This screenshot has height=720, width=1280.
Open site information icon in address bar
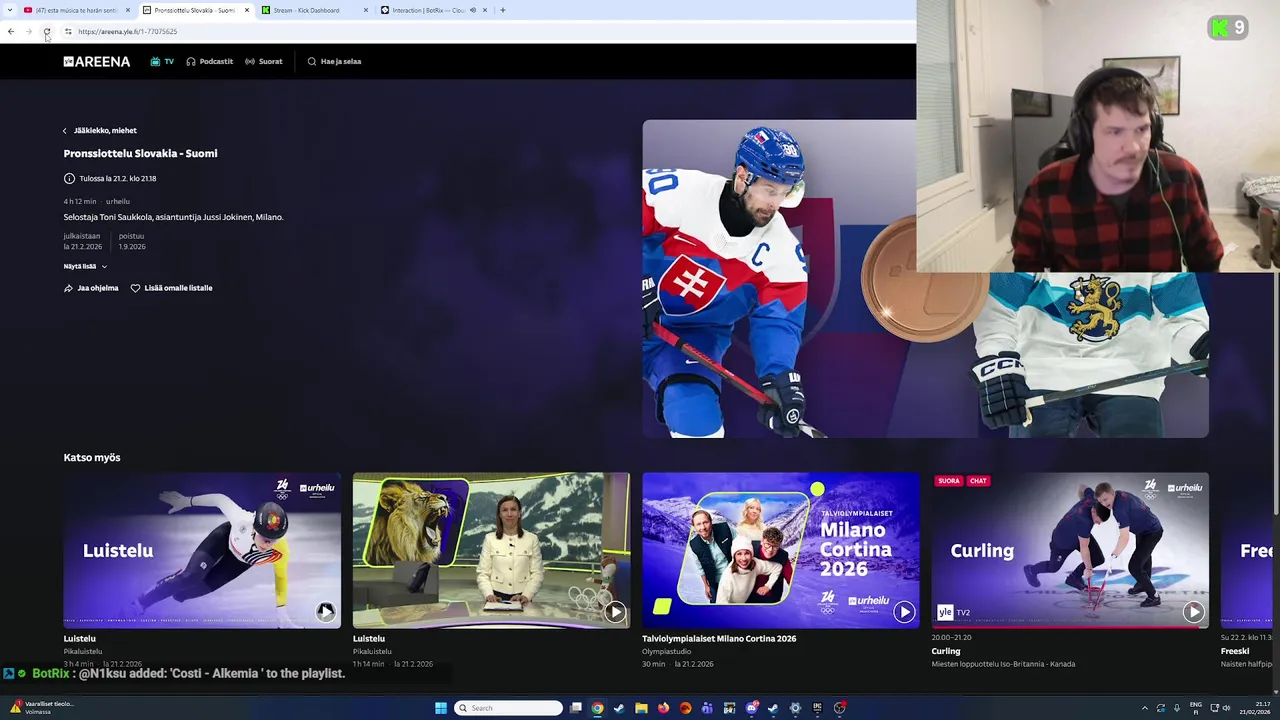68,31
